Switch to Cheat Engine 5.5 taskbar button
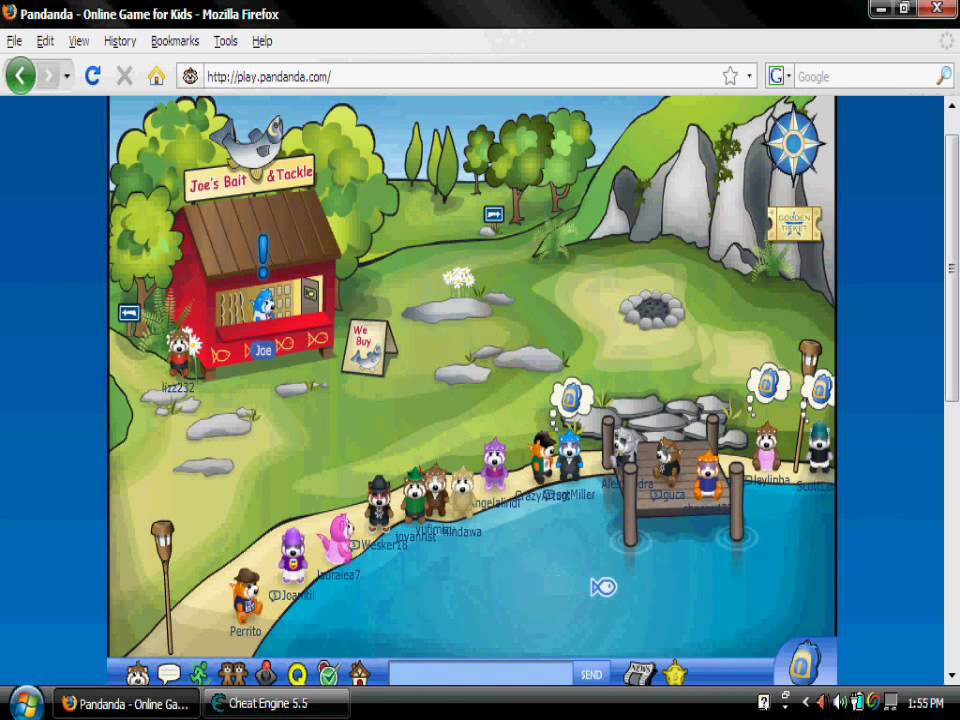Image resolution: width=960 pixels, height=720 pixels. 276,703
